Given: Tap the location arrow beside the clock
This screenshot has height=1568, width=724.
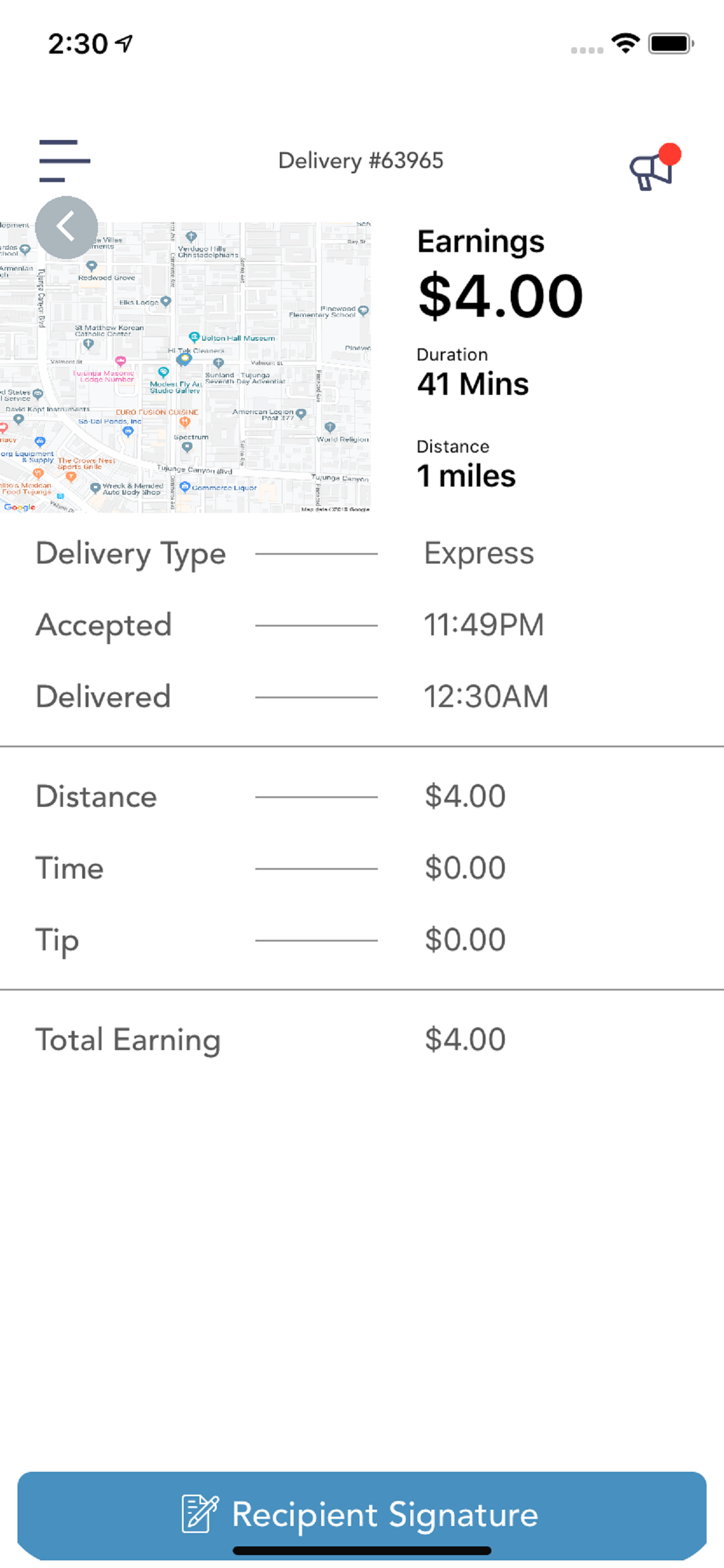Looking at the screenshot, I should (x=124, y=43).
